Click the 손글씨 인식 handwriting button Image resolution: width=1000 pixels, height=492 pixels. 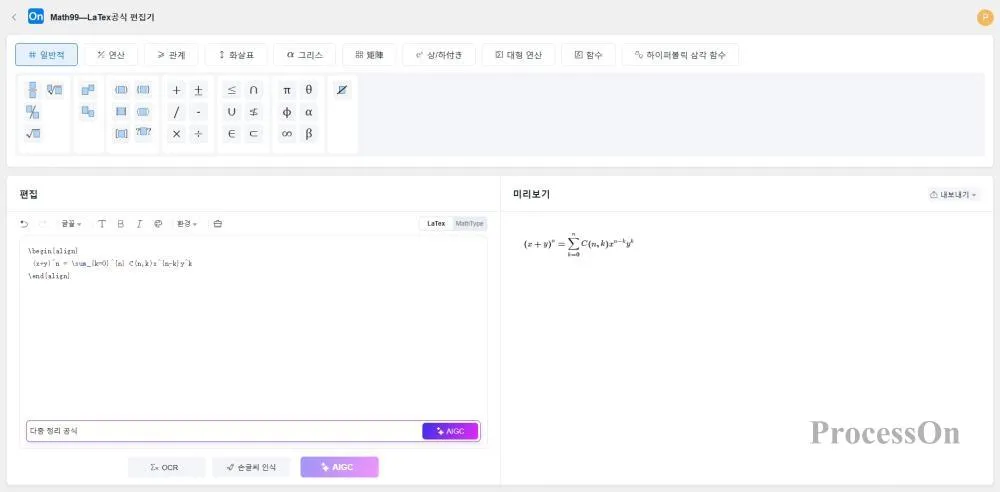[251, 467]
